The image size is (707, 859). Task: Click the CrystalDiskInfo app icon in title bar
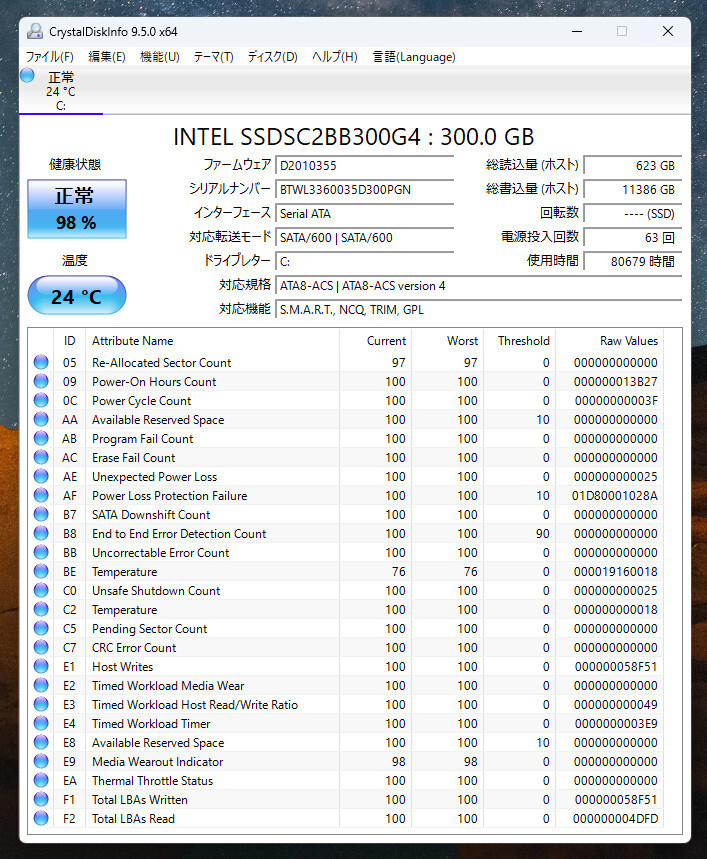click(x=35, y=31)
